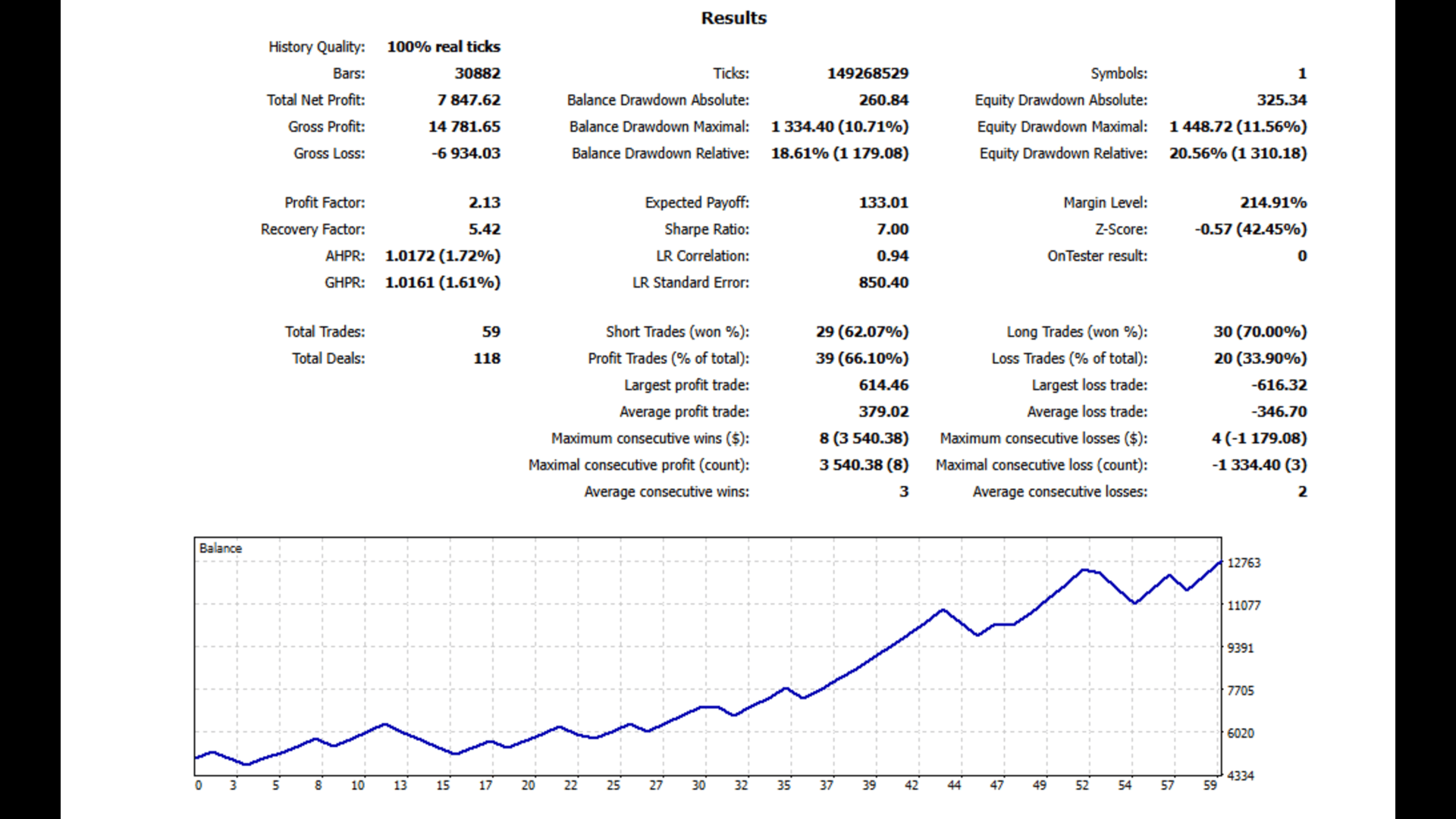Screen dimensions: 1456x819
Task: Click the Largest loss trade value
Action: pyautogui.click(x=1279, y=385)
